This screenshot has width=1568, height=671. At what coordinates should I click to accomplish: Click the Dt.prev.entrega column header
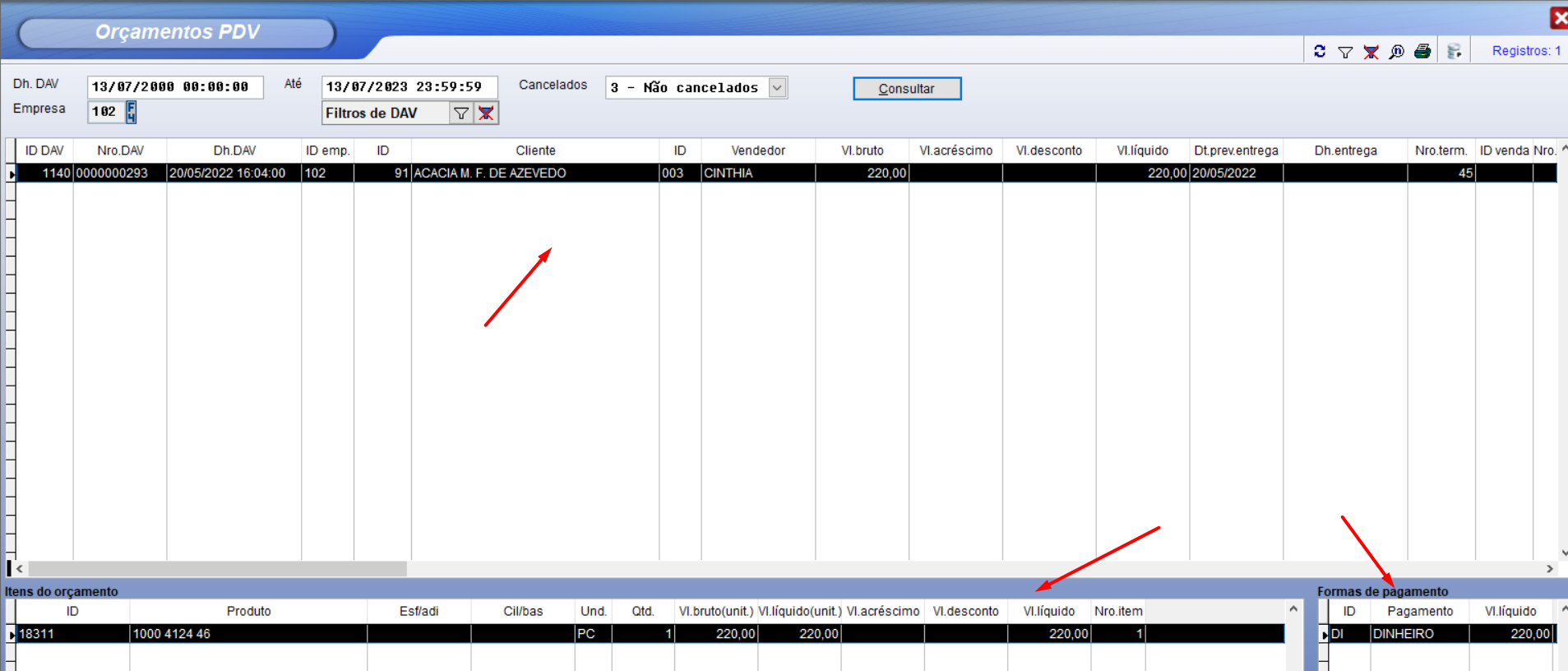pyautogui.click(x=1237, y=150)
